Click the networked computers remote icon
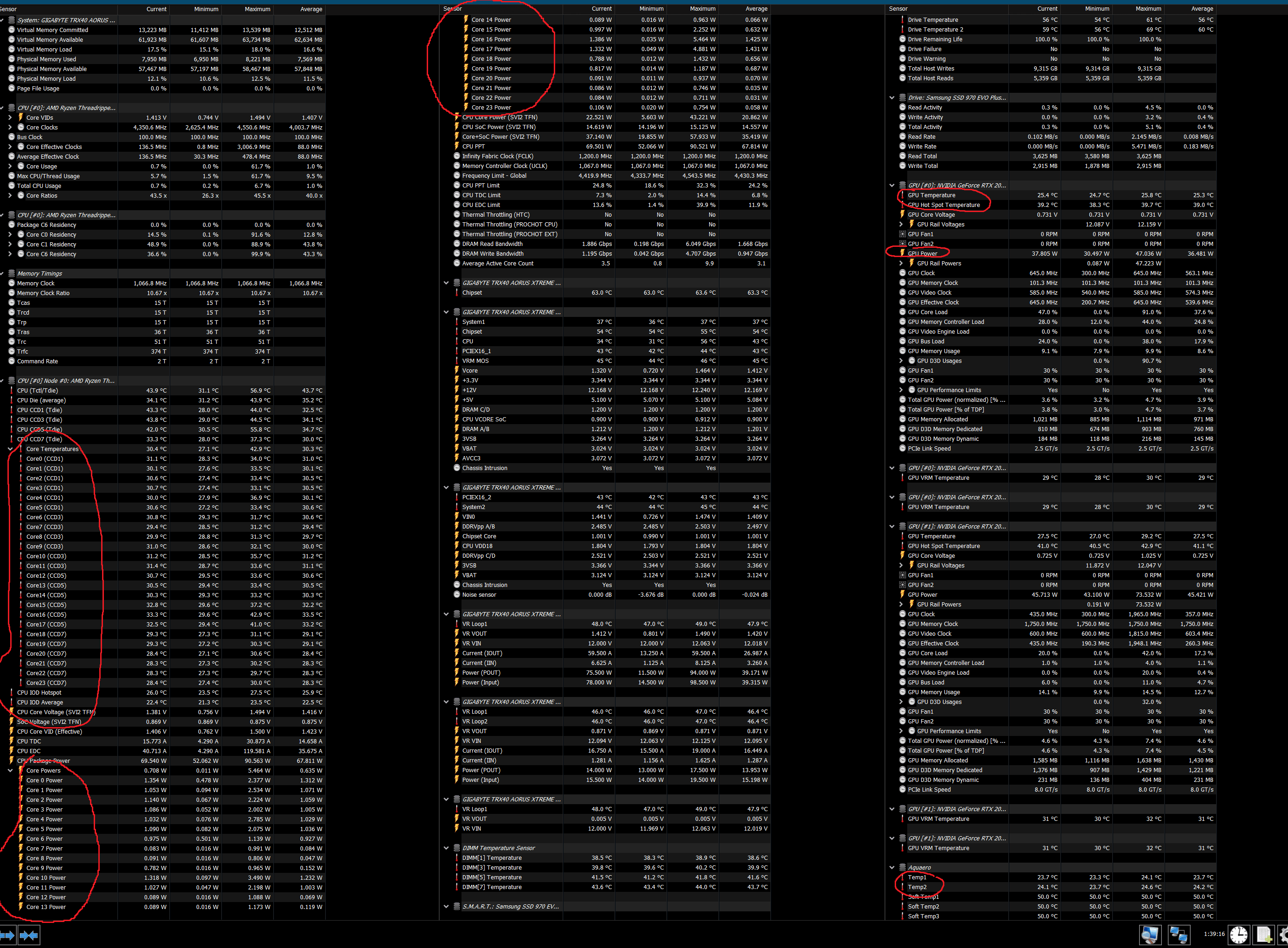Viewport: 1288px width, 948px height. pos(1179,935)
